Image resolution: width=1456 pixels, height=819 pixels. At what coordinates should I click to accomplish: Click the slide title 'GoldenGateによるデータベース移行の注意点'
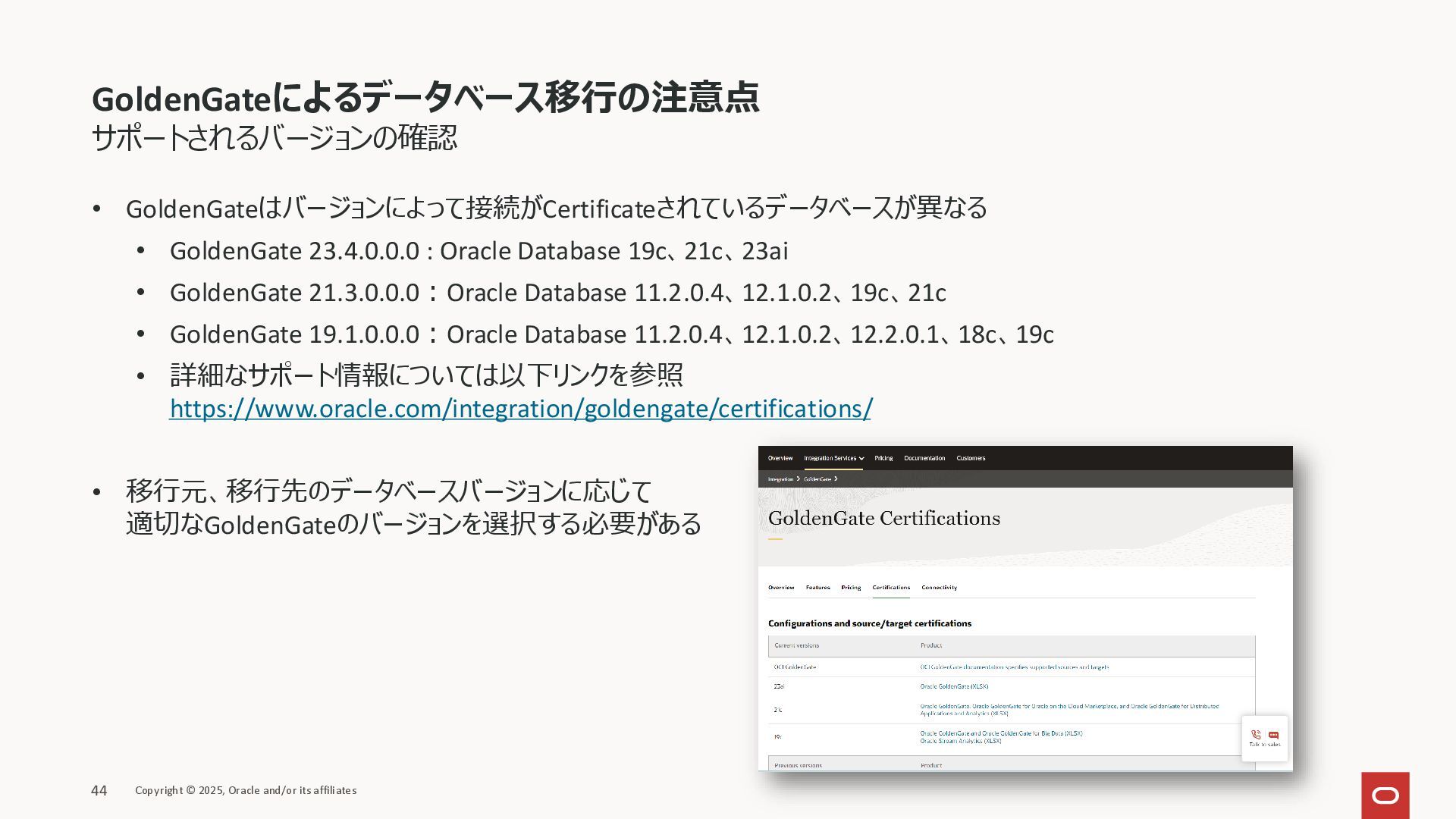point(425,97)
